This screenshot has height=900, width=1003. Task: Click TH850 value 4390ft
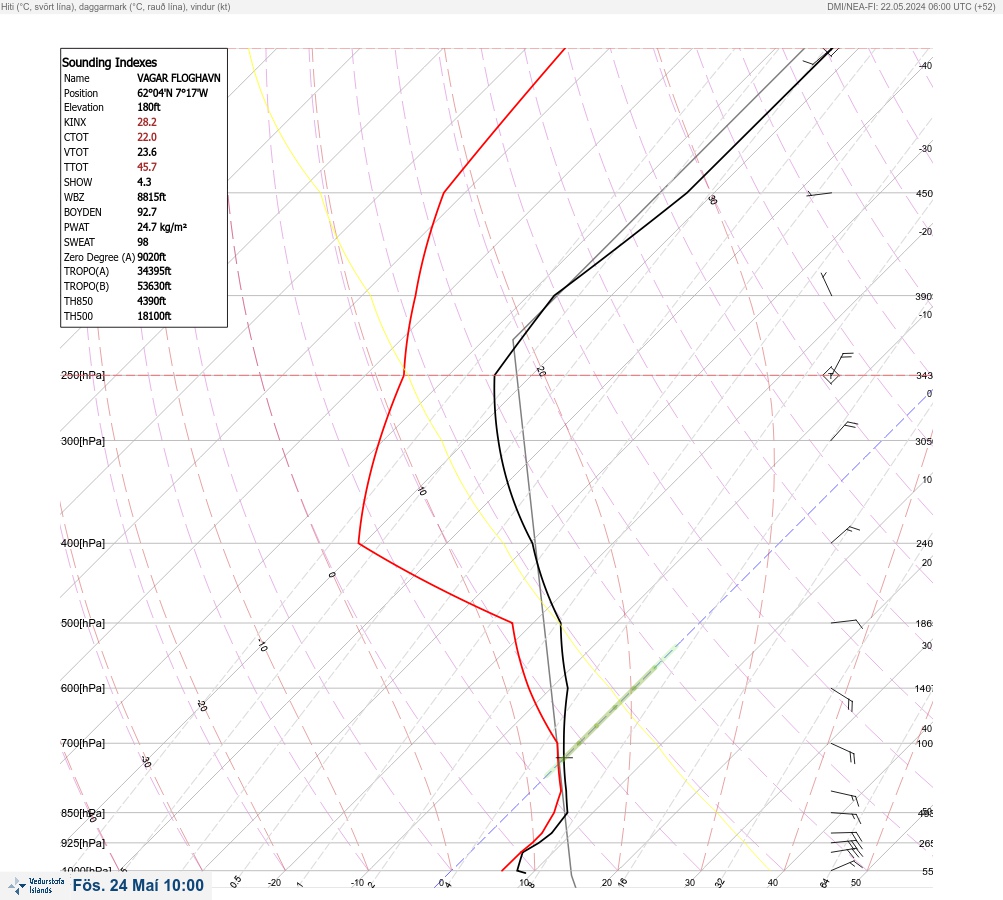click(x=151, y=301)
